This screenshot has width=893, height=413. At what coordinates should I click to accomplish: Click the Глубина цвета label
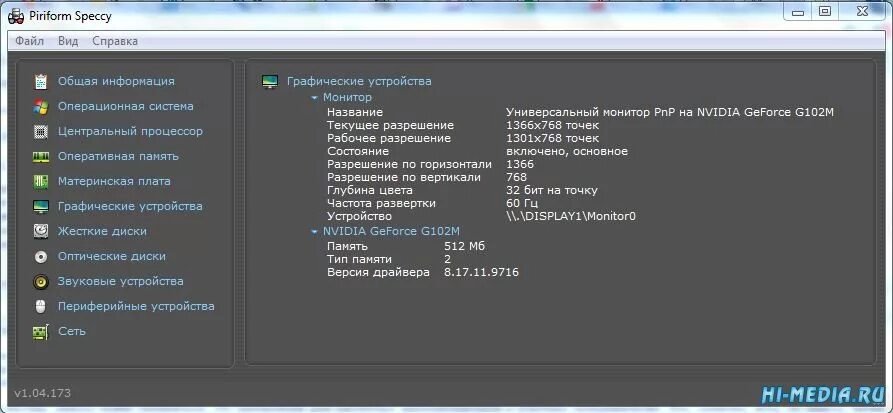(x=370, y=190)
